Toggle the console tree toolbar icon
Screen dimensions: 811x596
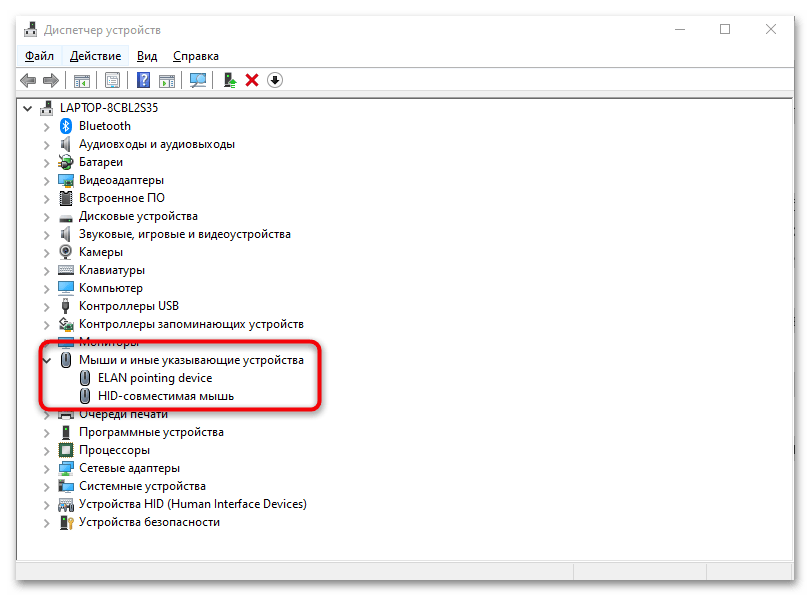(x=82, y=81)
